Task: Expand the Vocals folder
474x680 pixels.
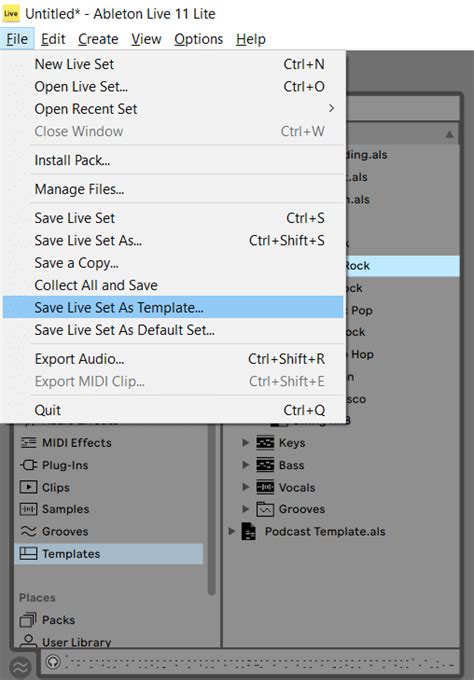Action: point(245,487)
